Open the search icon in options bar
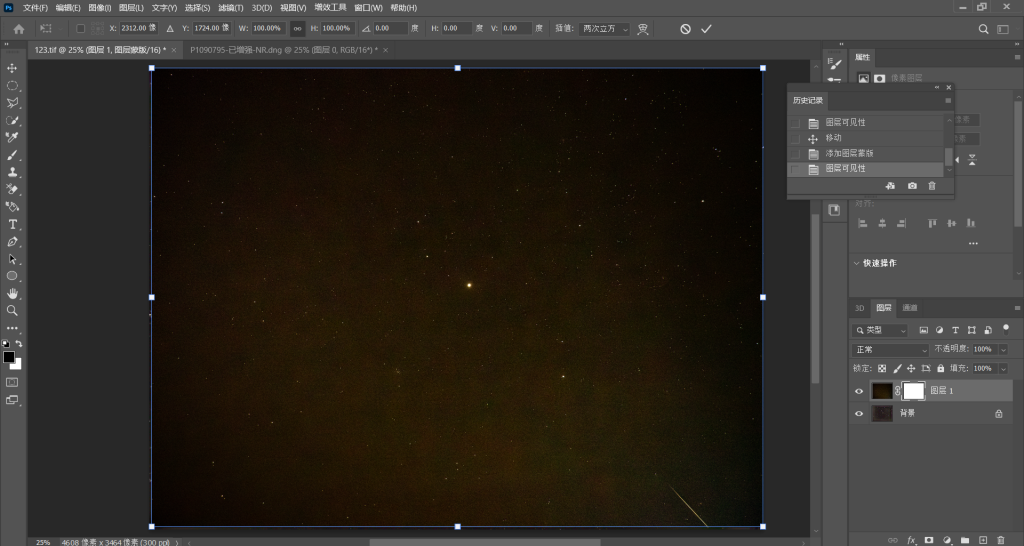Image resolution: width=1024 pixels, height=546 pixels. point(983,29)
